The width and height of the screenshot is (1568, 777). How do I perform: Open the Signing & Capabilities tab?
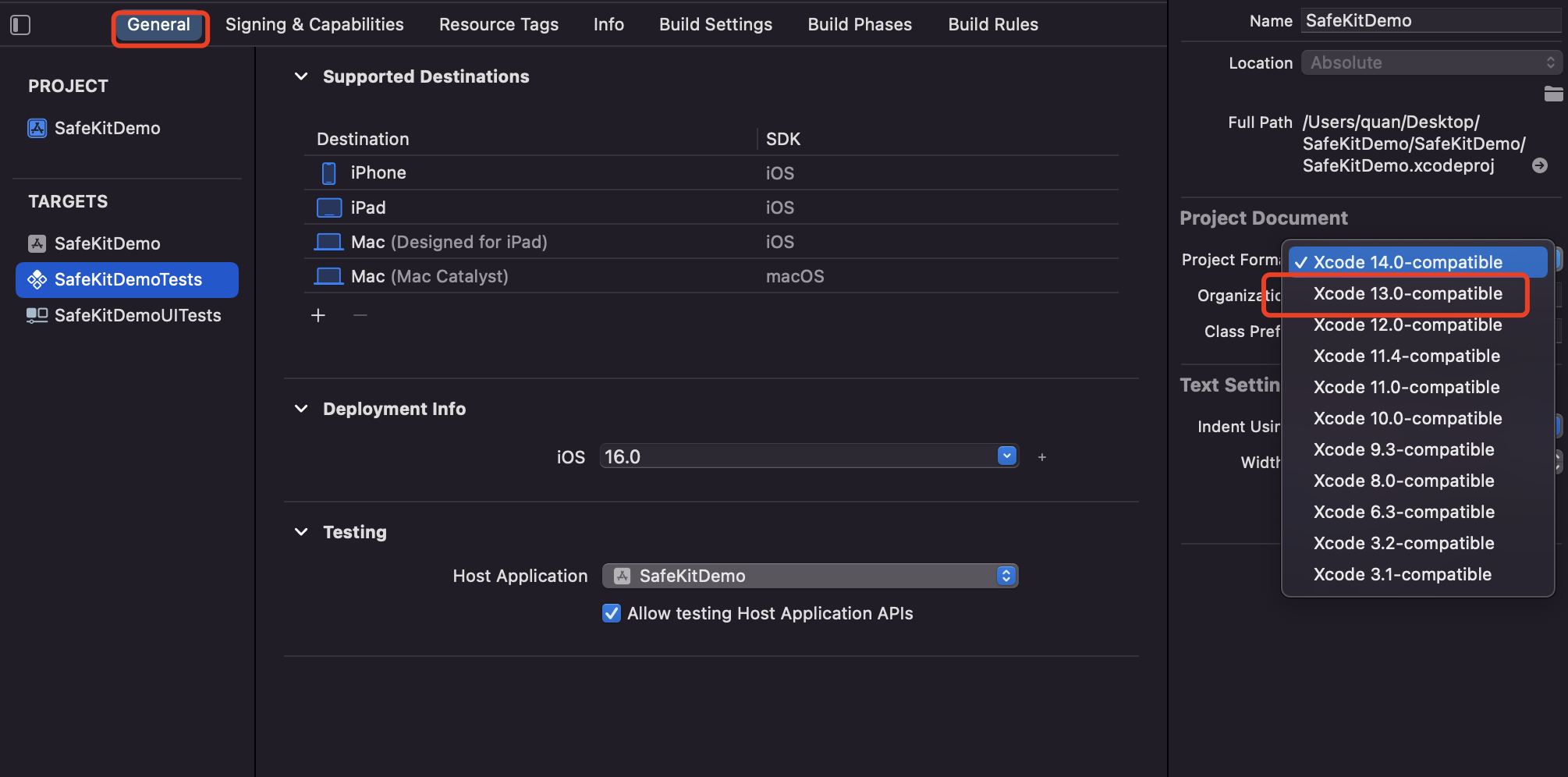point(314,25)
